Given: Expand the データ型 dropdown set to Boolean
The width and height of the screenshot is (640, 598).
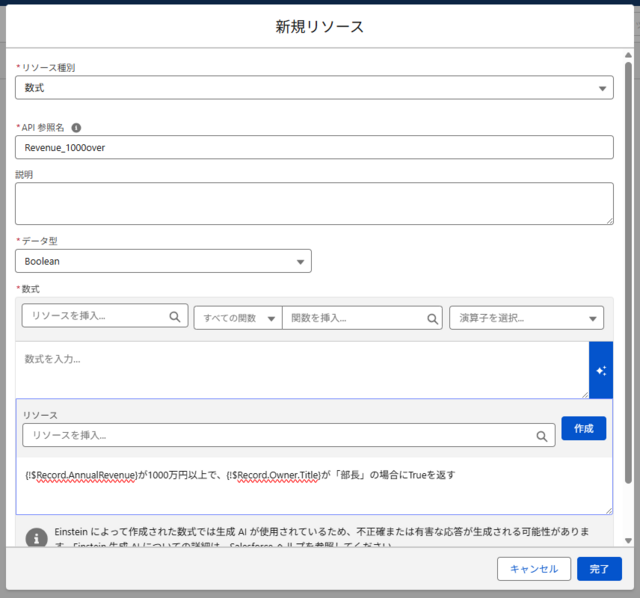Looking at the screenshot, I should 163,261.
